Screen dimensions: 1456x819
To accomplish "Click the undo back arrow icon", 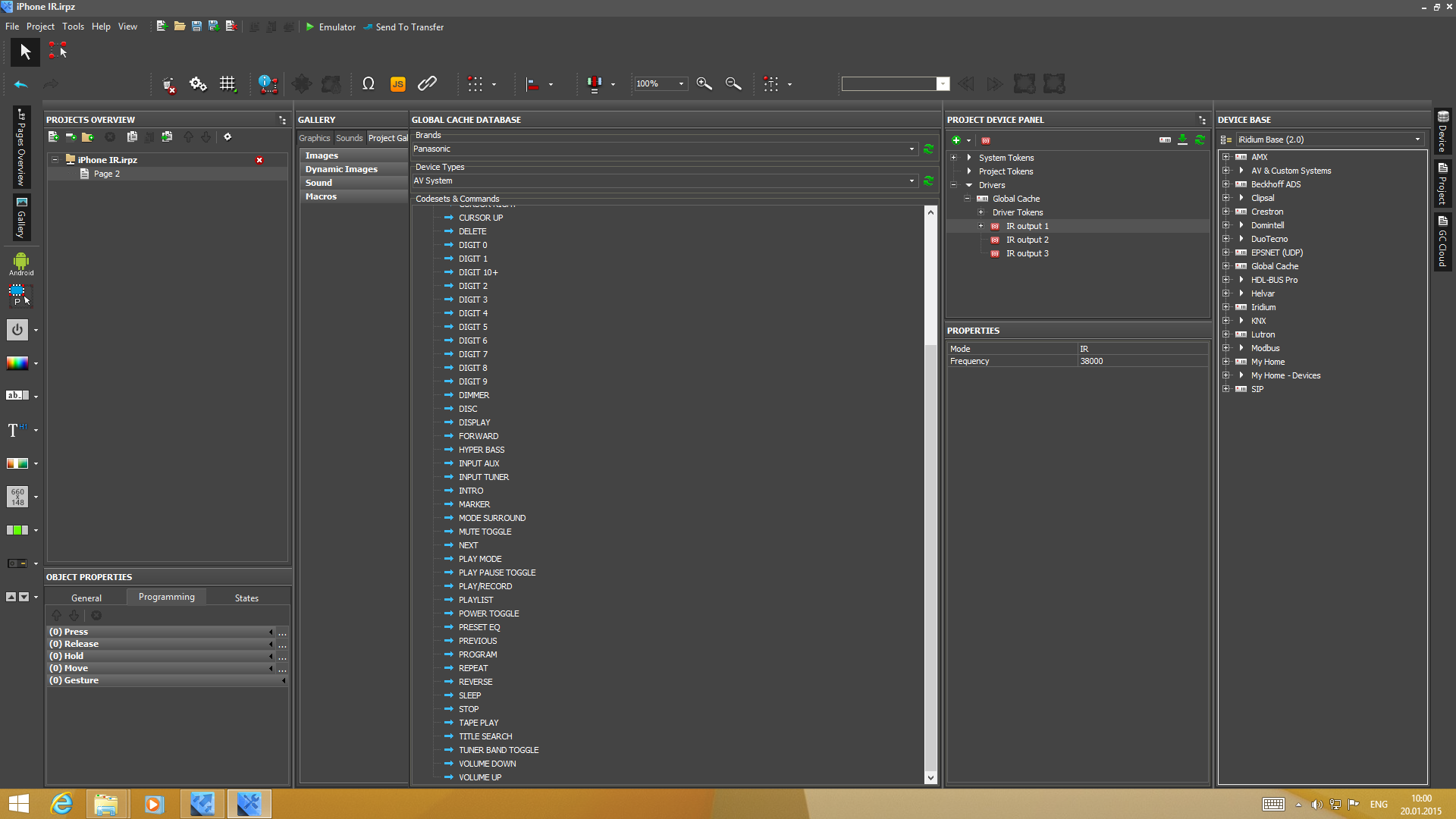I will pos(21,84).
